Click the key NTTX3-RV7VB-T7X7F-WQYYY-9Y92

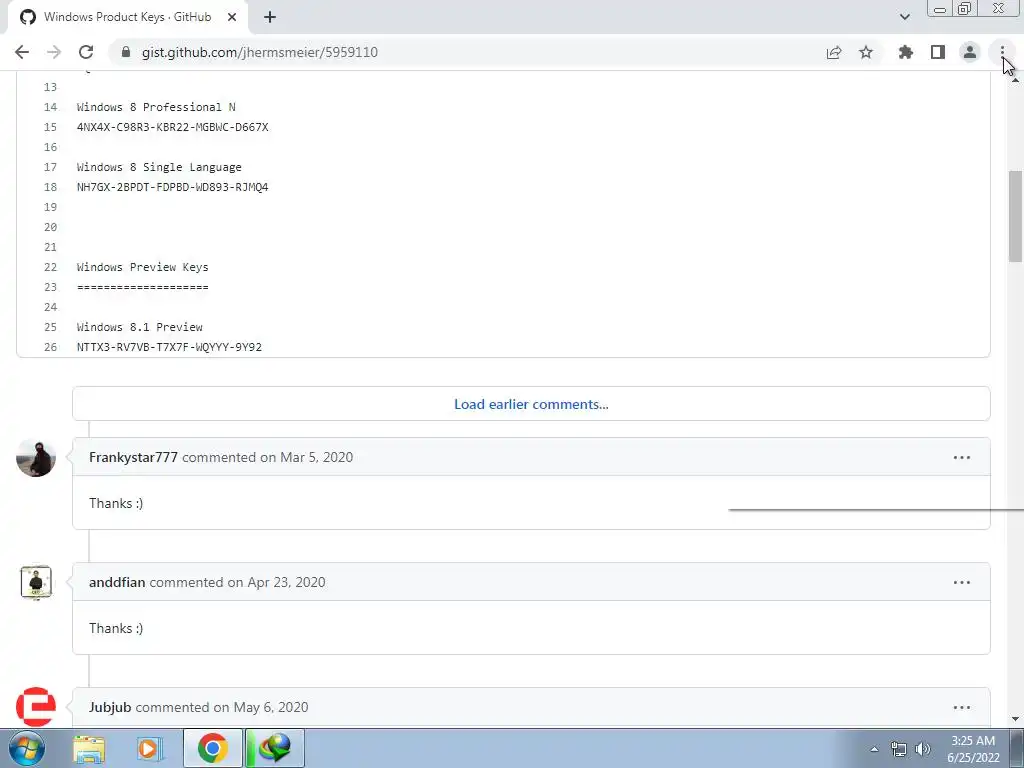pyautogui.click(x=169, y=347)
